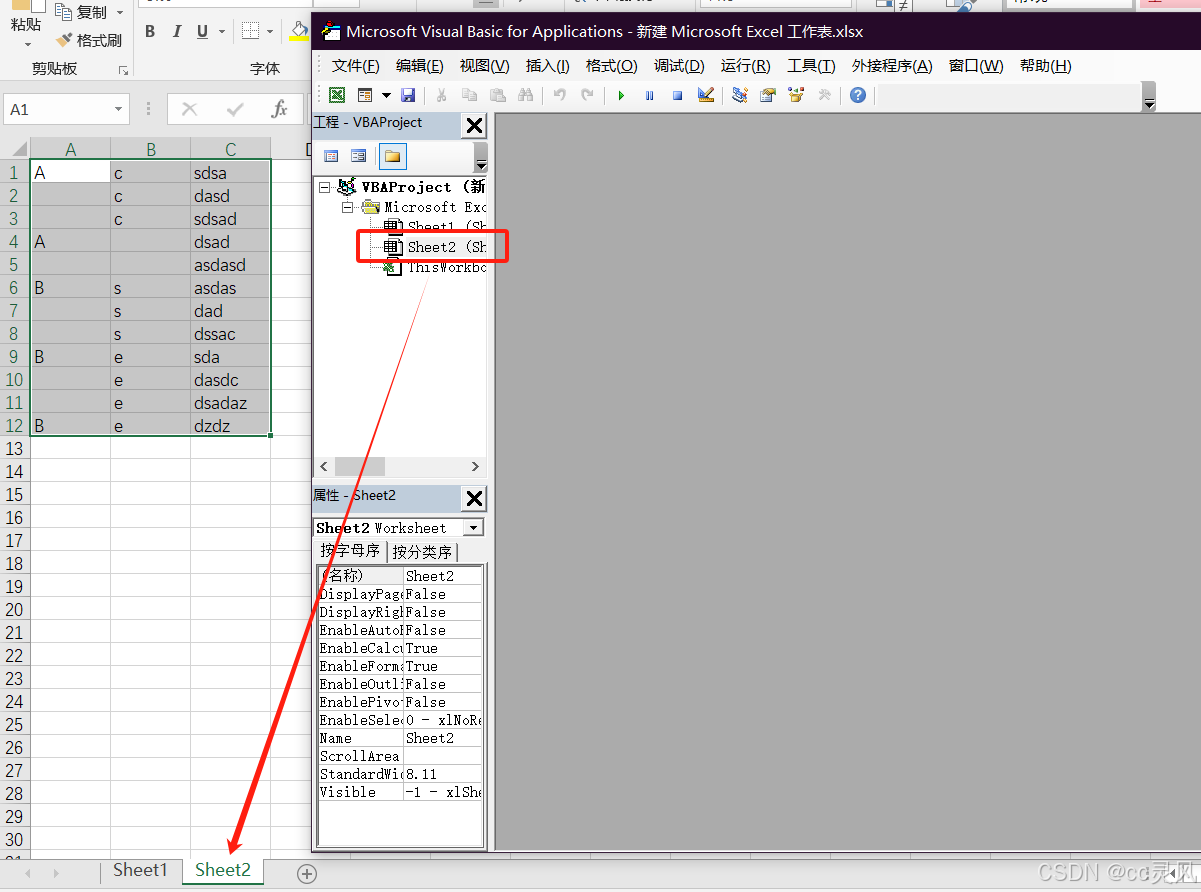
Task: Collapse the VBAProject tree node
Action: [x=324, y=187]
